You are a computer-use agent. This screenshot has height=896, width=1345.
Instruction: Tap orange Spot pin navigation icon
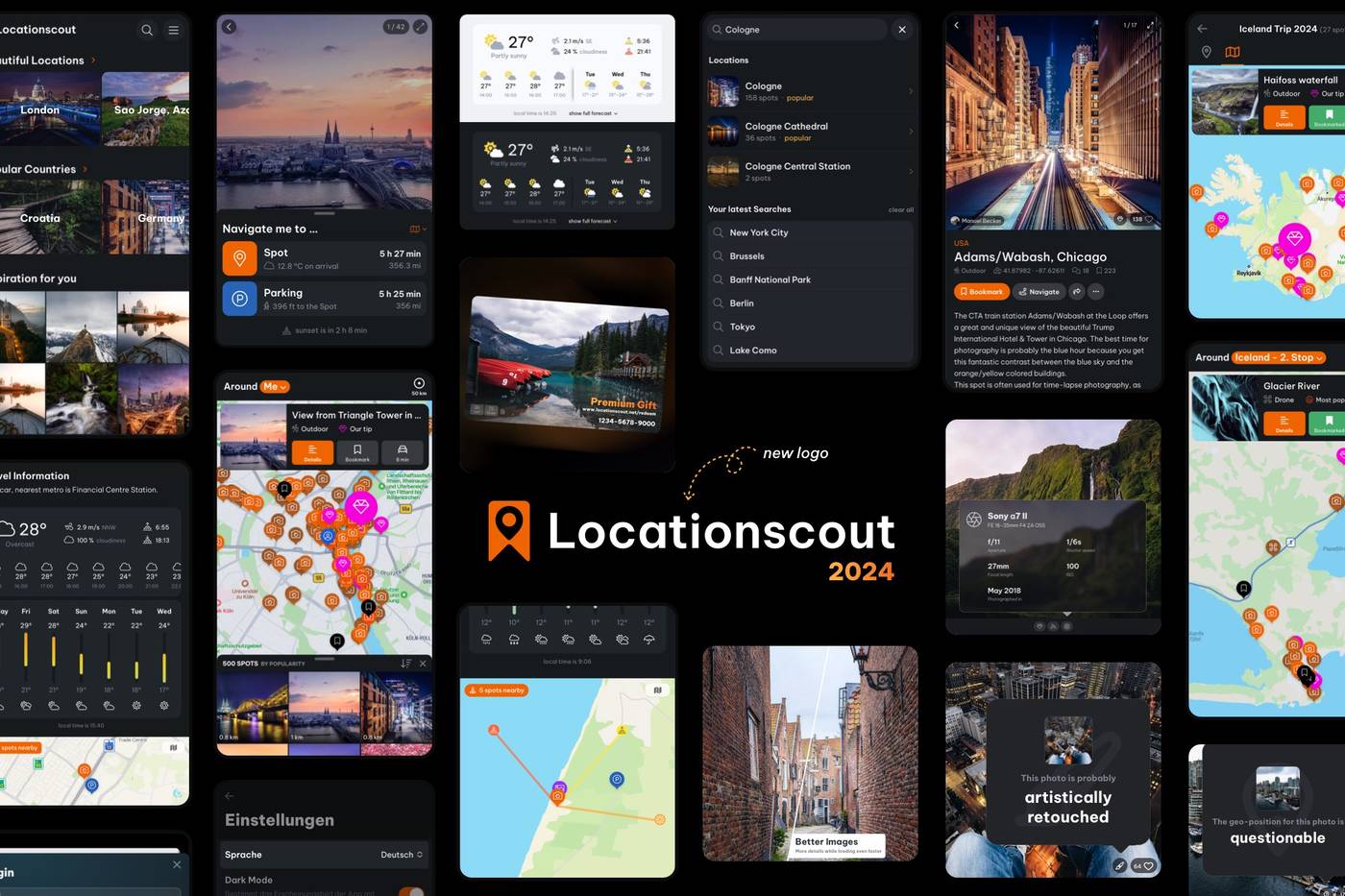[239, 258]
